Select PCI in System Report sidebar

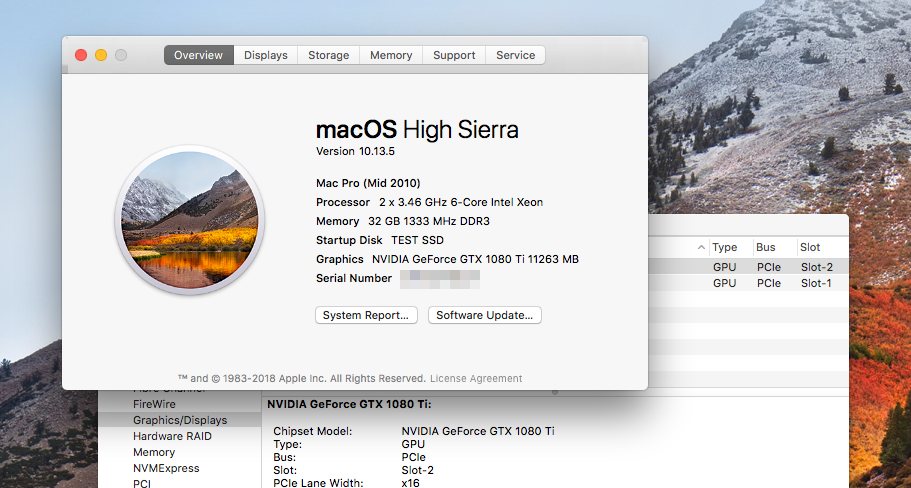(x=142, y=483)
